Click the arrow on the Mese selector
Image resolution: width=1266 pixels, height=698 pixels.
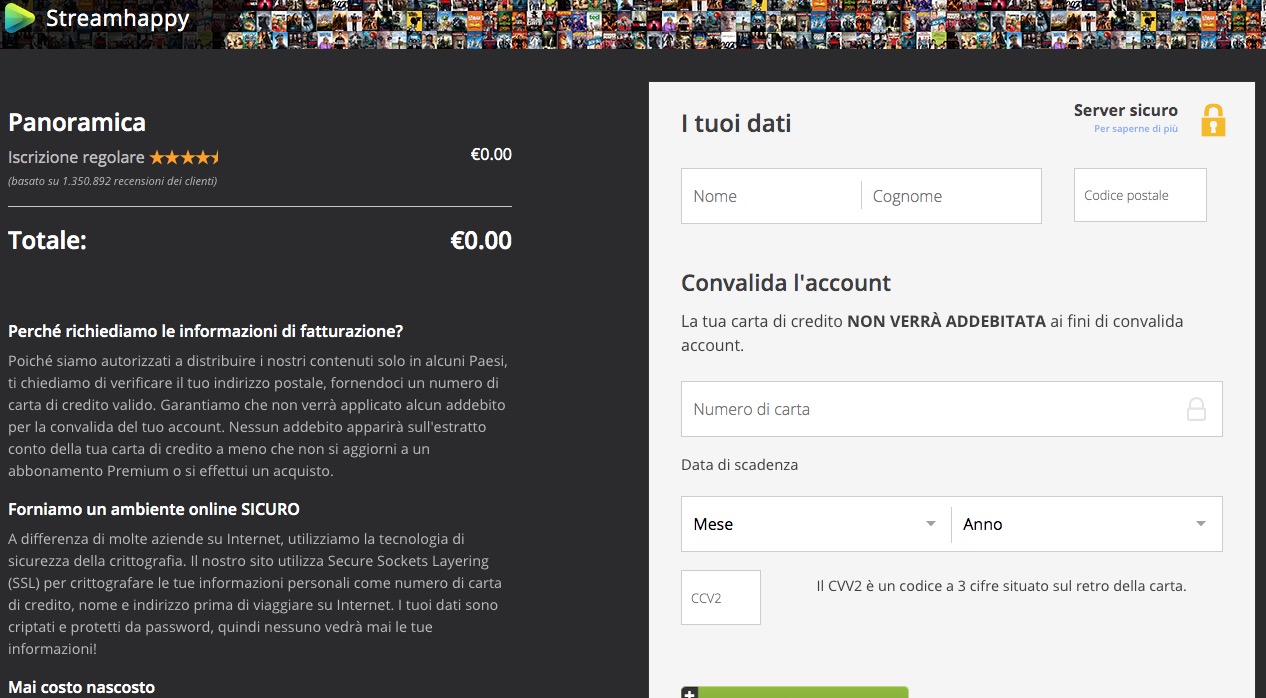click(931, 524)
